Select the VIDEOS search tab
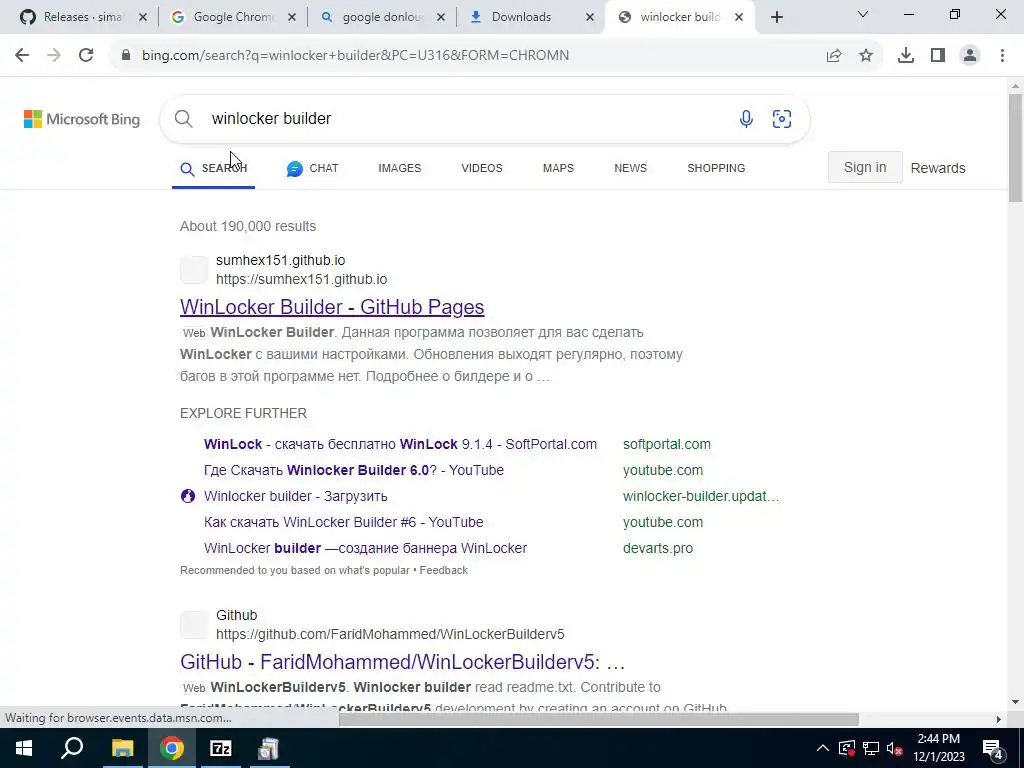 pos(482,168)
